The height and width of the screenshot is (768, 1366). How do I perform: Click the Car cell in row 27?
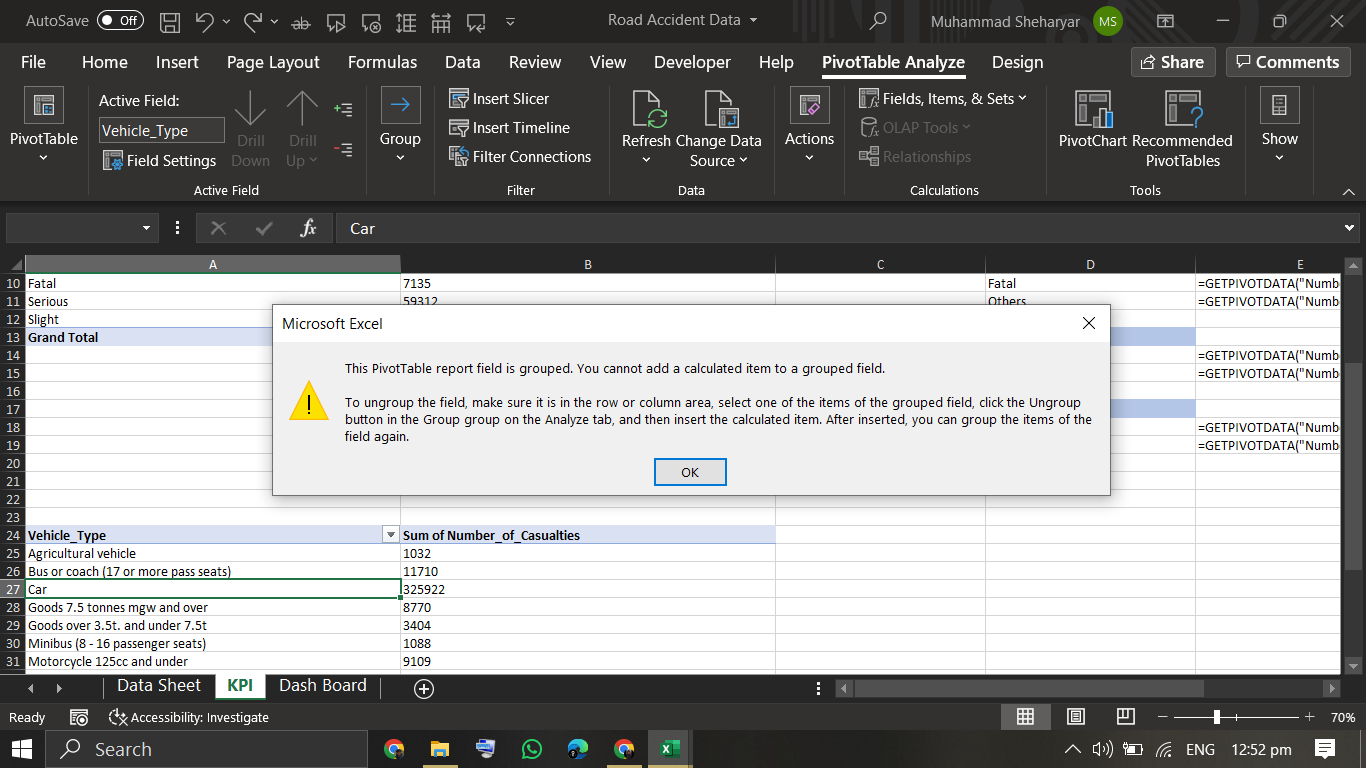pos(212,589)
